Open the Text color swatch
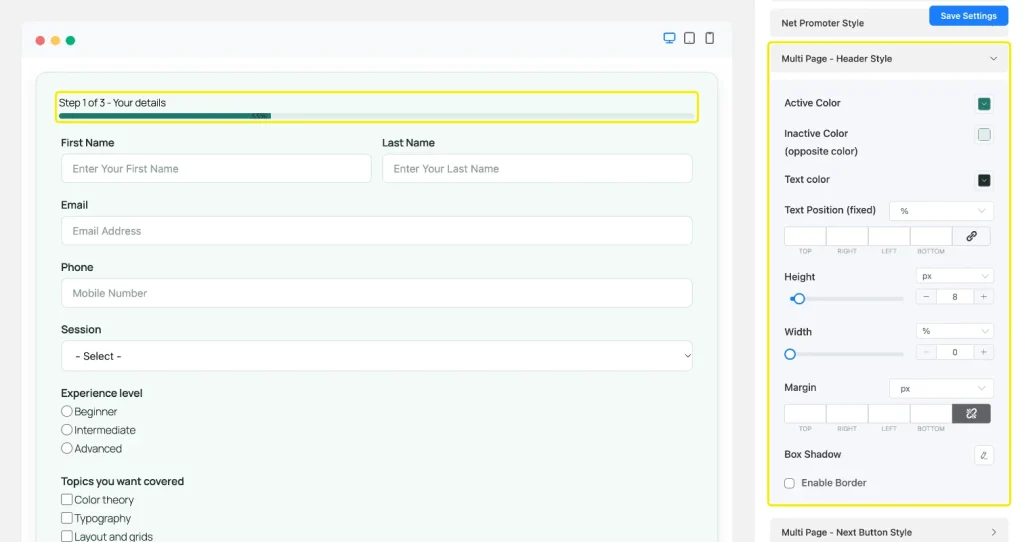The height and width of the screenshot is (542, 1024). (984, 180)
